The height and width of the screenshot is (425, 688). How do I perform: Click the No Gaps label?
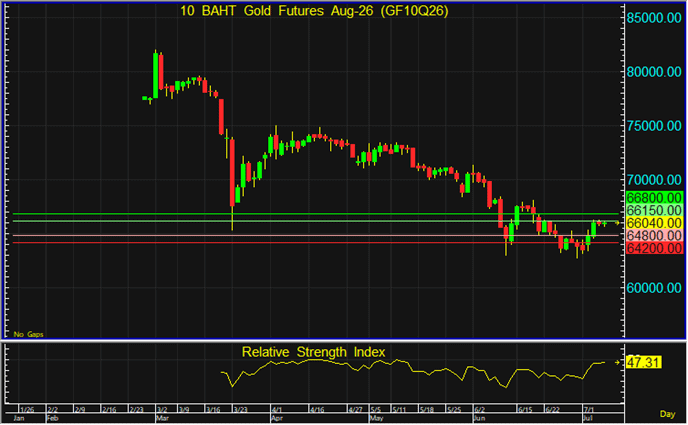tap(29, 334)
